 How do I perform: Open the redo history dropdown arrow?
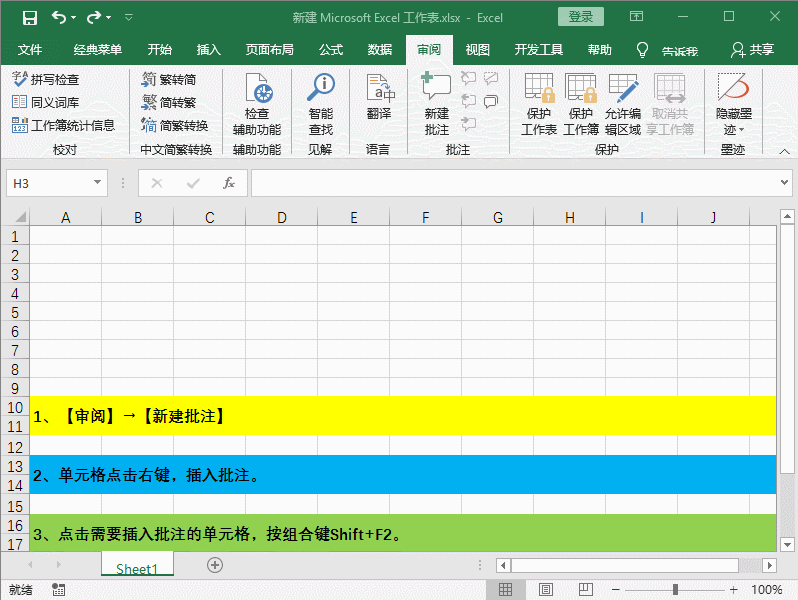(x=108, y=18)
